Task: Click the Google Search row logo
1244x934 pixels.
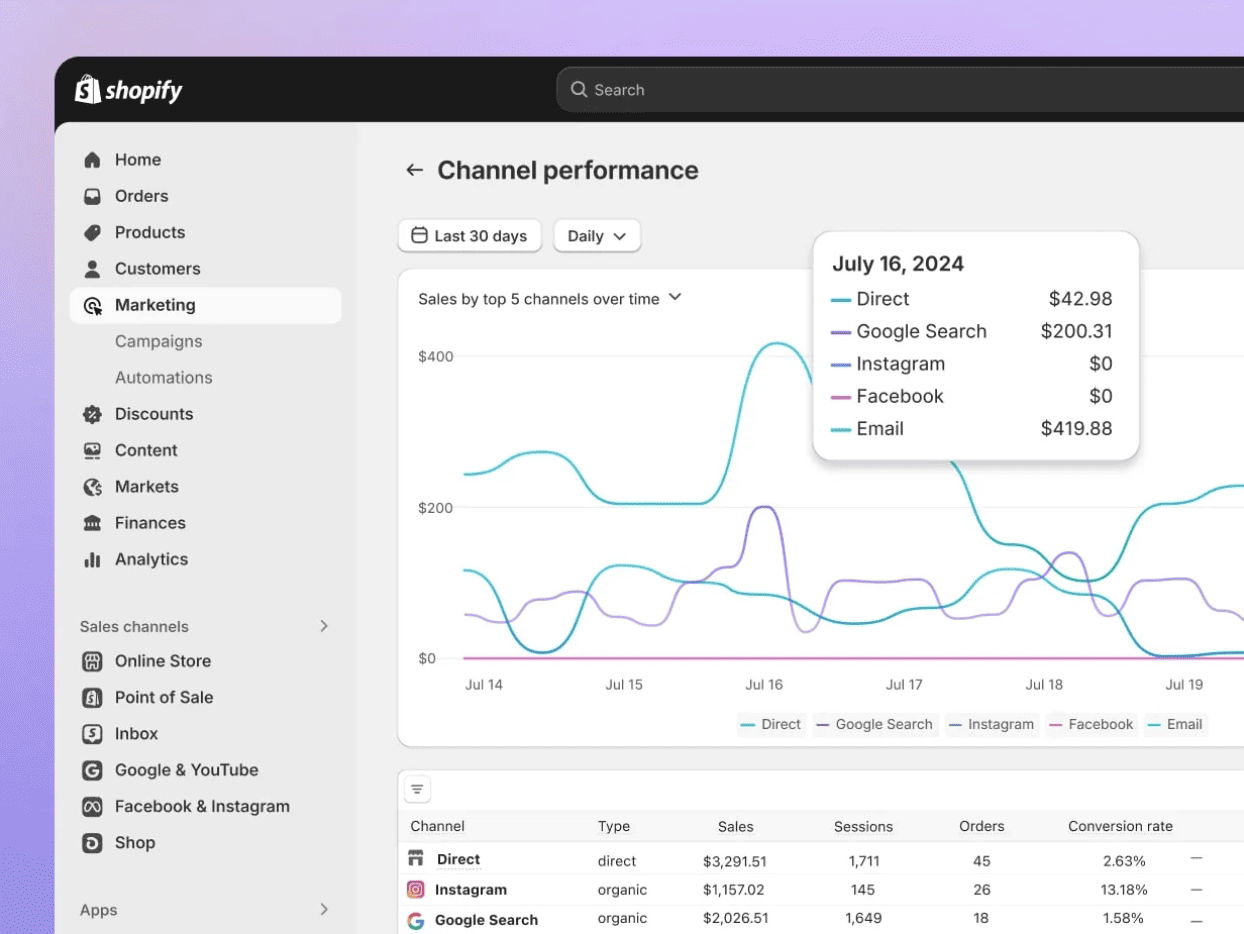Action: coord(416,920)
